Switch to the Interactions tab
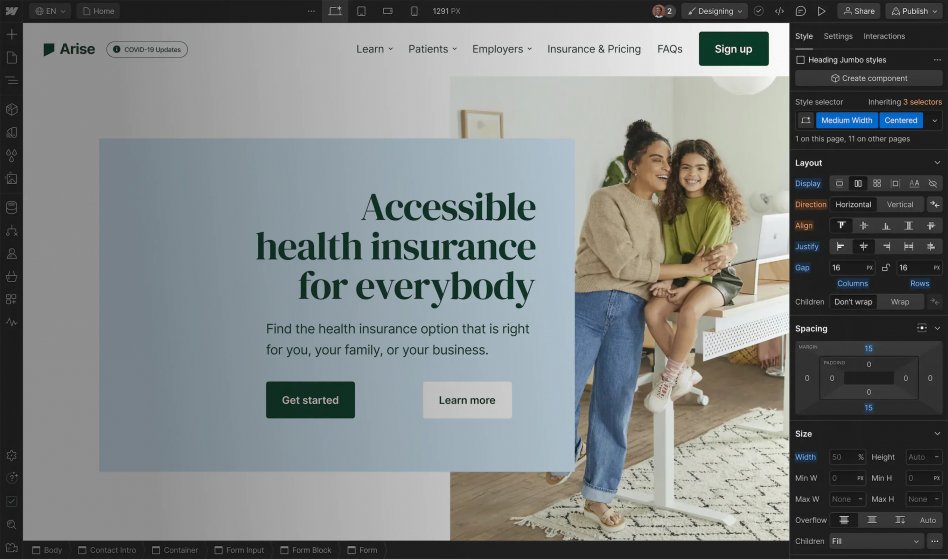The image size is (948, 559). [884, 36]
